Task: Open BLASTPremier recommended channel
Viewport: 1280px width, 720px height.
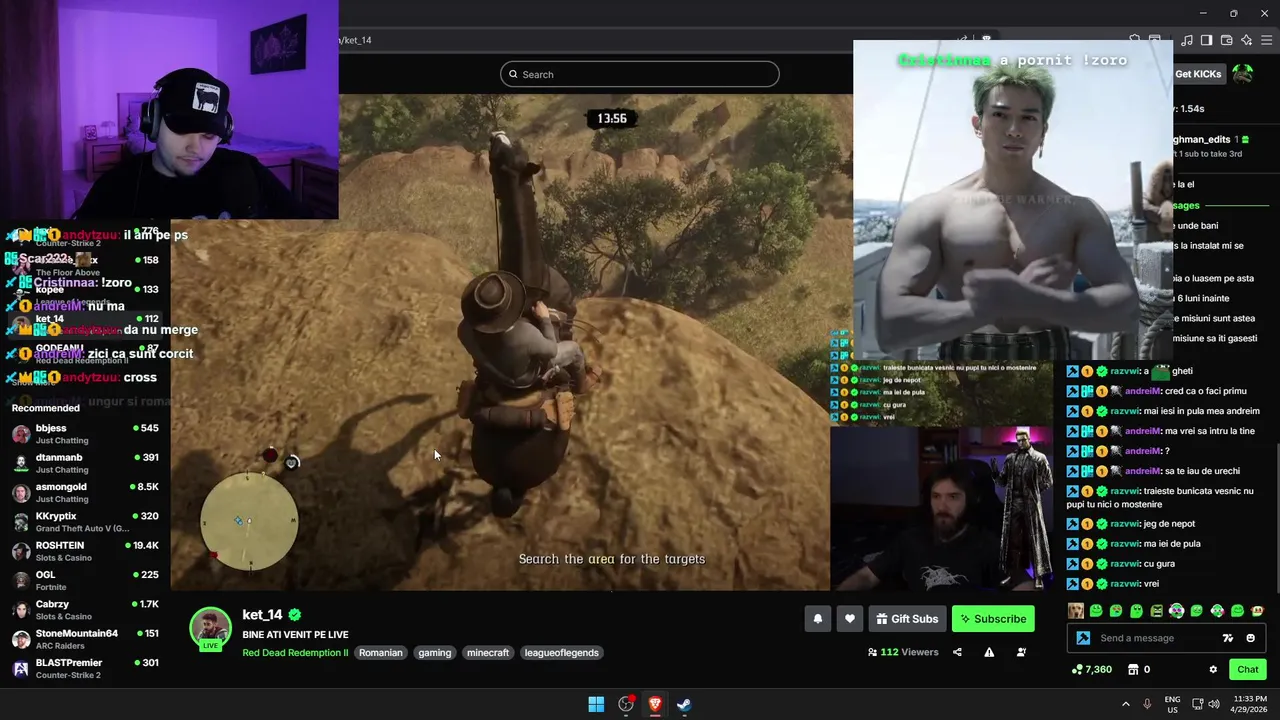Action: pyautogui.click(x=85, y=668)
